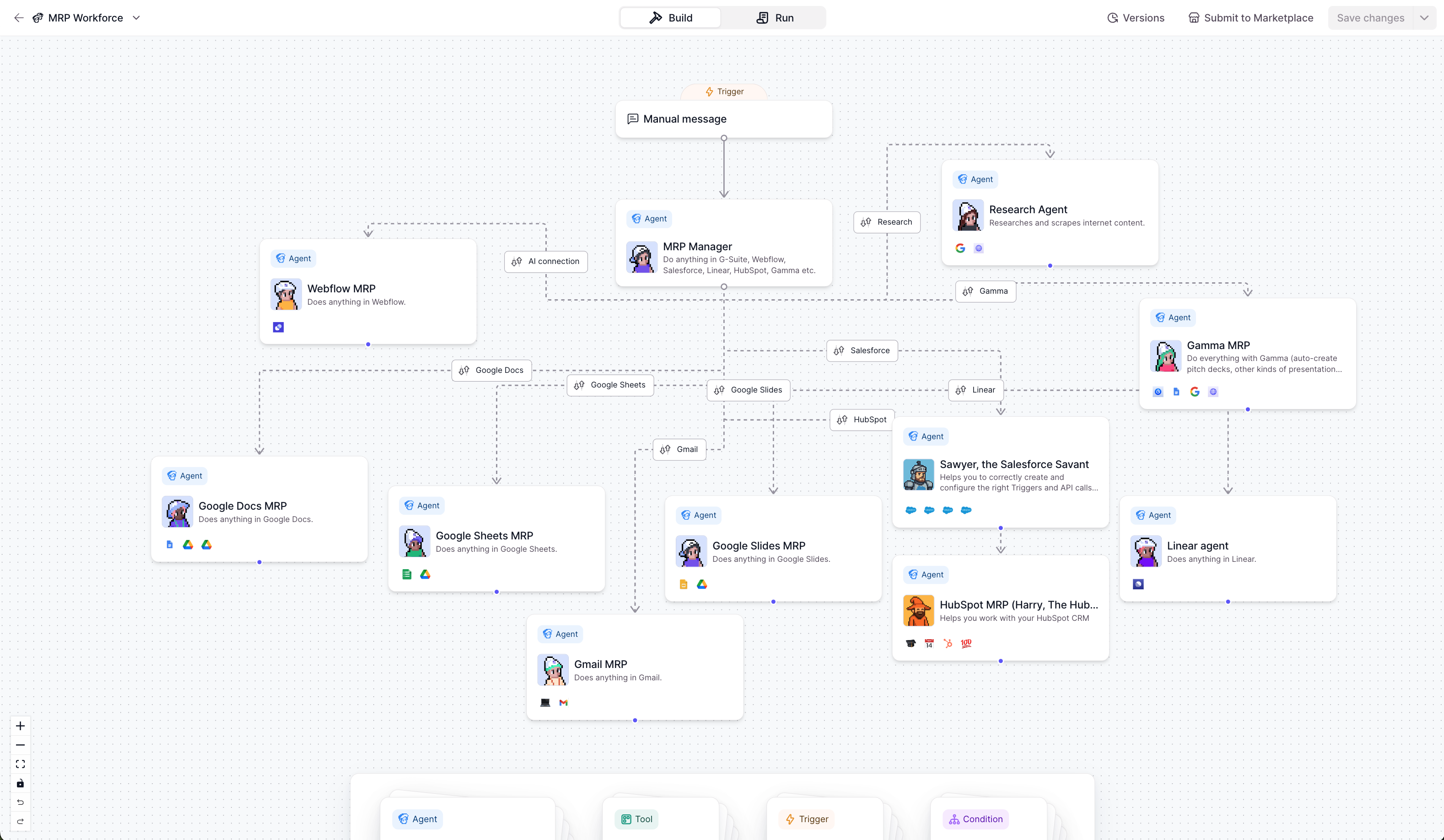Click the purple globe icon on Gamma MRP
Image resolution: width=1444 pixels, height=840 pixels.
pyautogui.click(x=1213, y=392)
